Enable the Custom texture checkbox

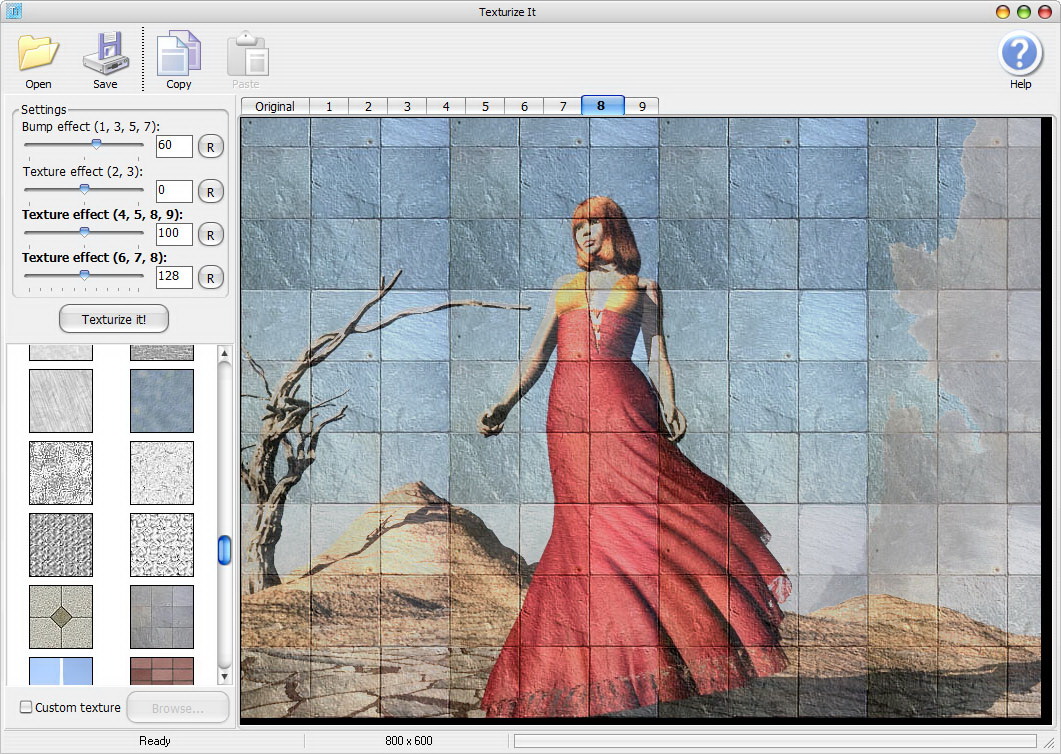point(27,708)
